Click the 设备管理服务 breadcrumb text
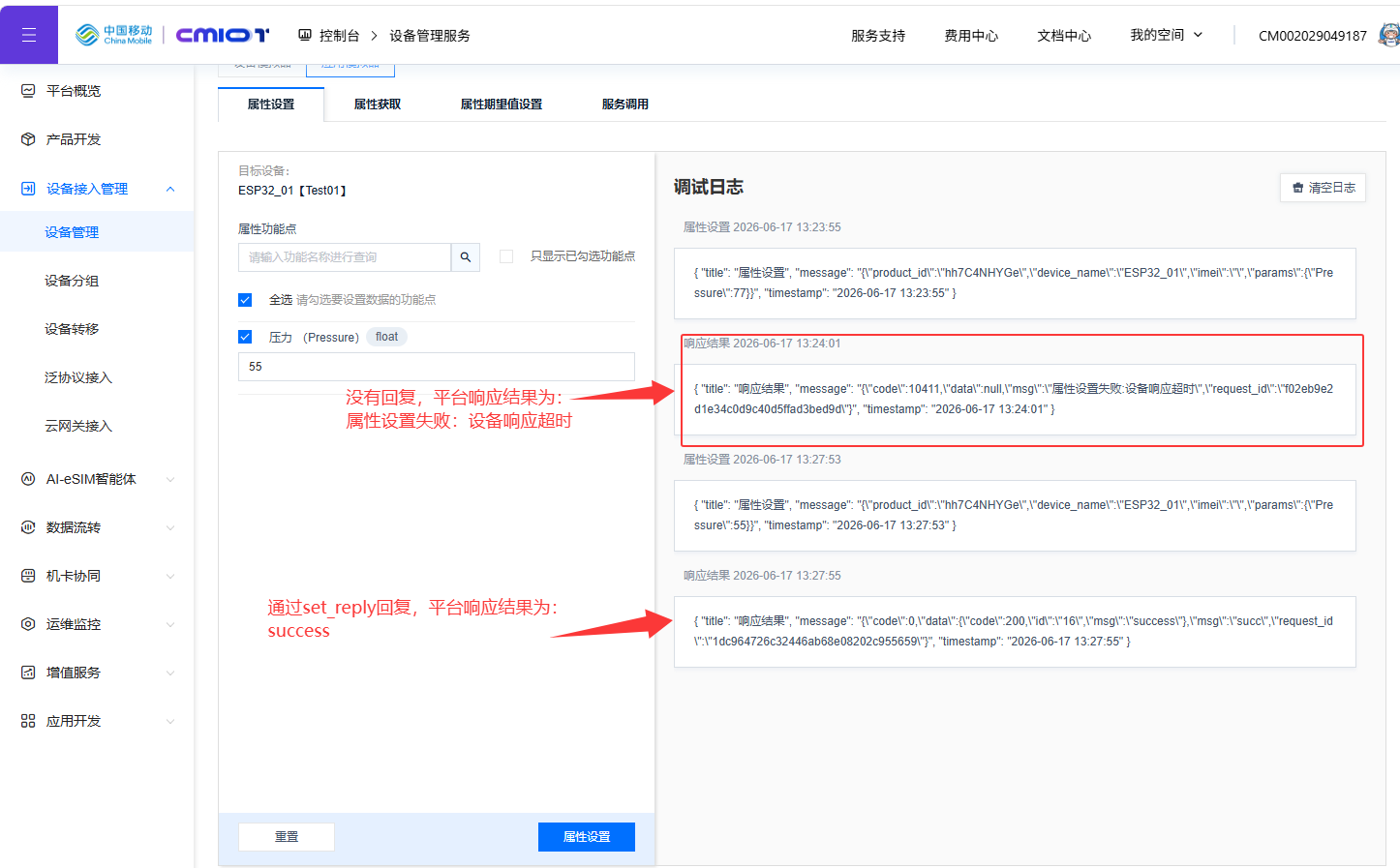Image resolution: width=1400 pixels, height=868 pixels. click(430, 36)
